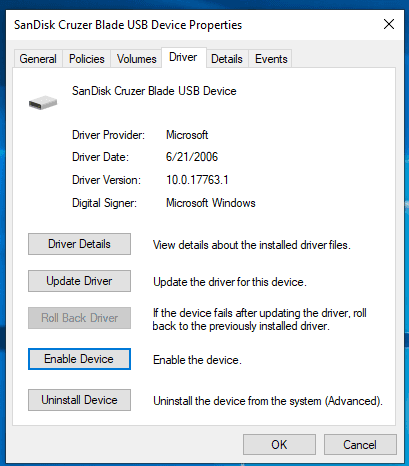Switch to the Details tab

pos(227,59)
